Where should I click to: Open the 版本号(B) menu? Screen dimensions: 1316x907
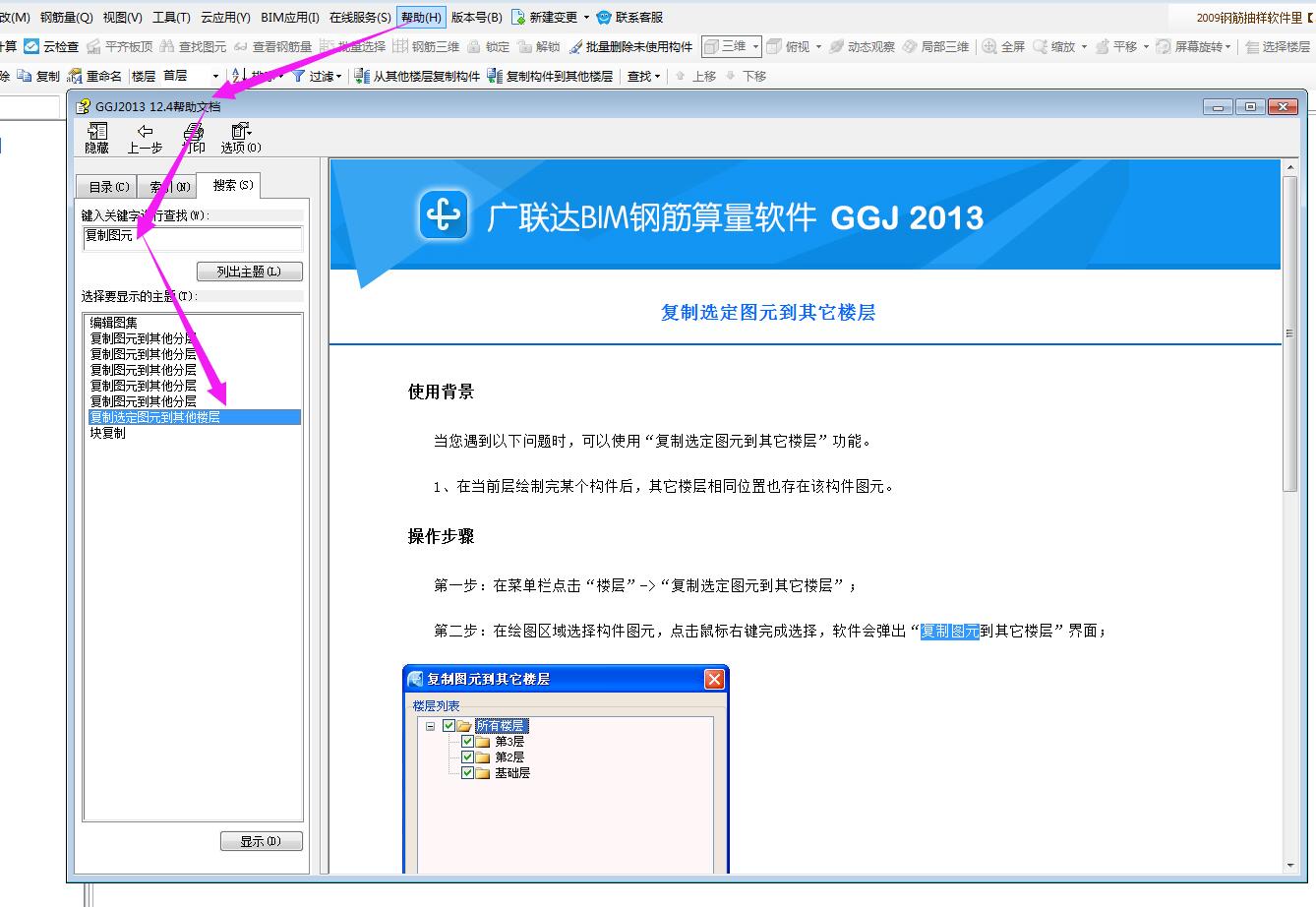[x=477, y=17]
